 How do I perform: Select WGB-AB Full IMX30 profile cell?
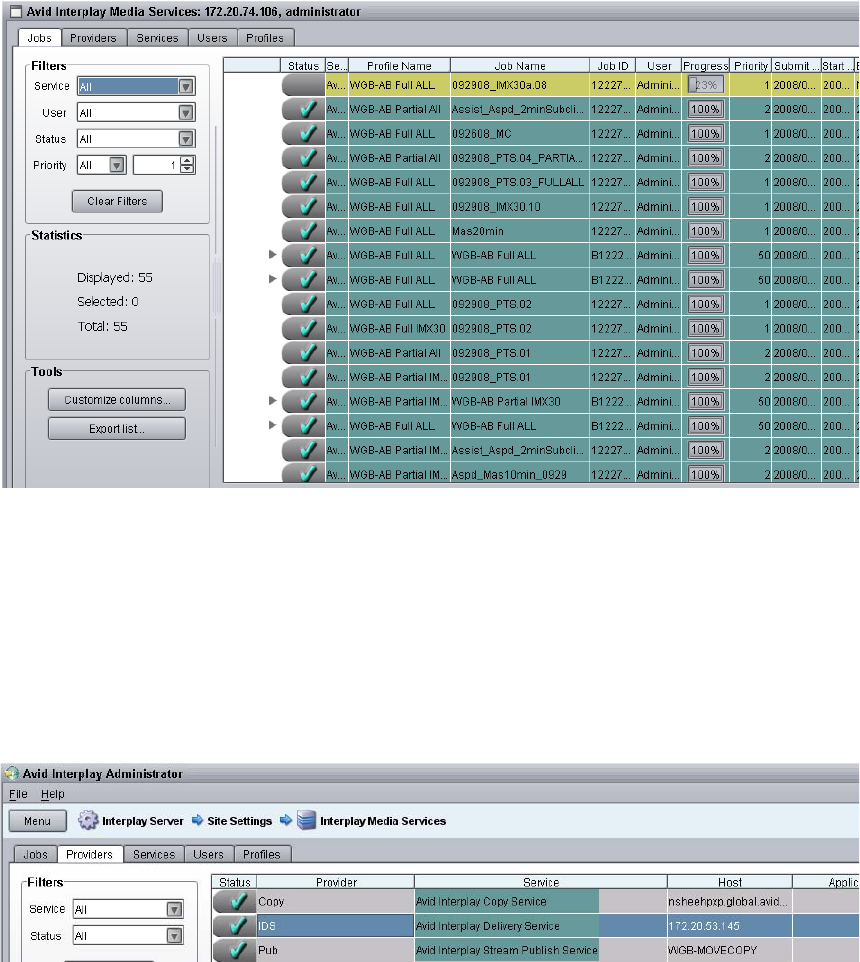(x=399, y=328)
